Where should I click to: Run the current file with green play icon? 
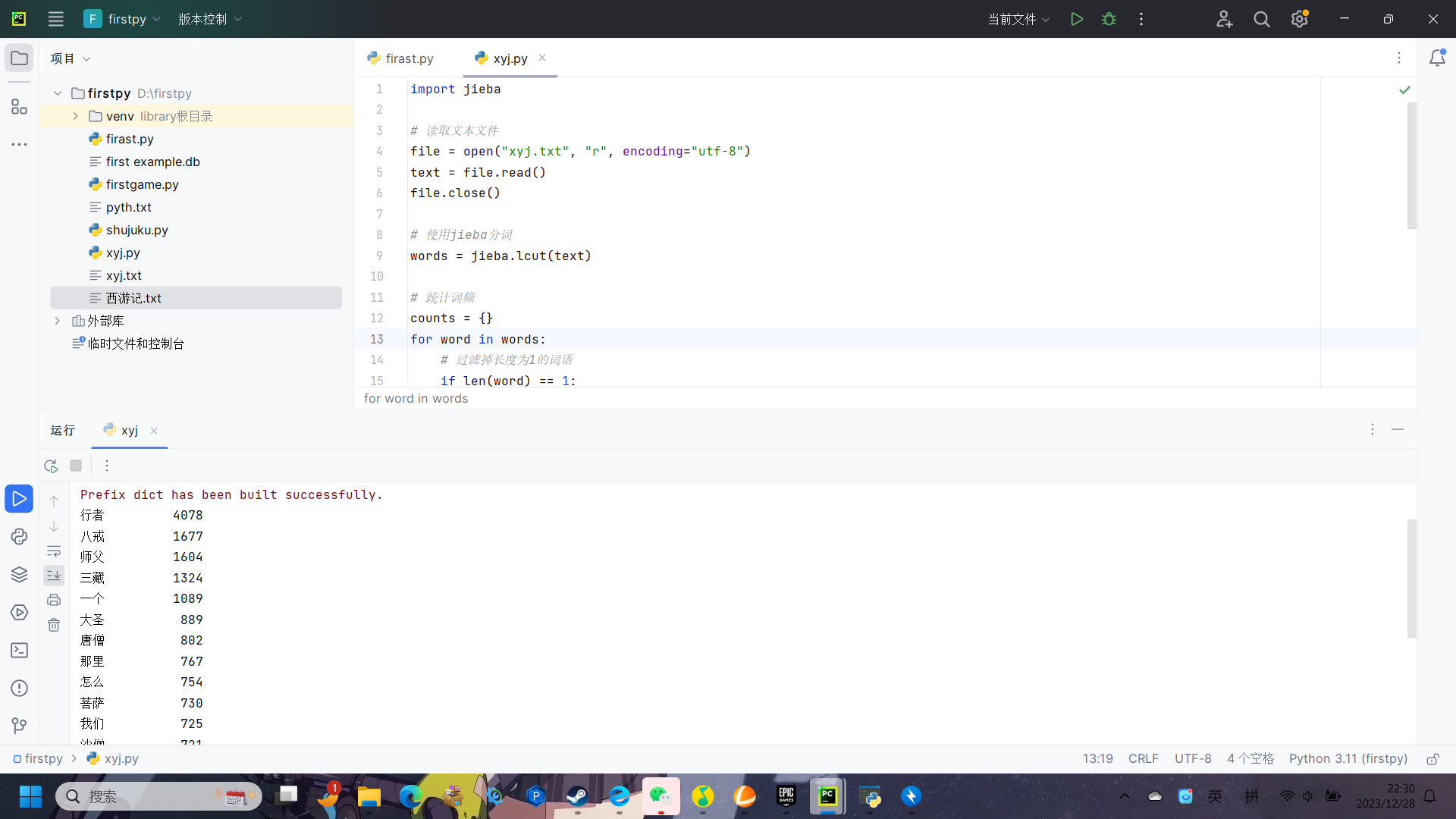1076,19
